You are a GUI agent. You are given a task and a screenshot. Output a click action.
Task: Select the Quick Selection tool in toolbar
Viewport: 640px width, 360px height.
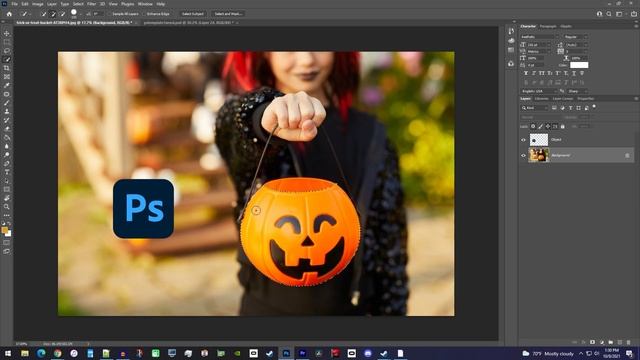[x=7, y=59]
